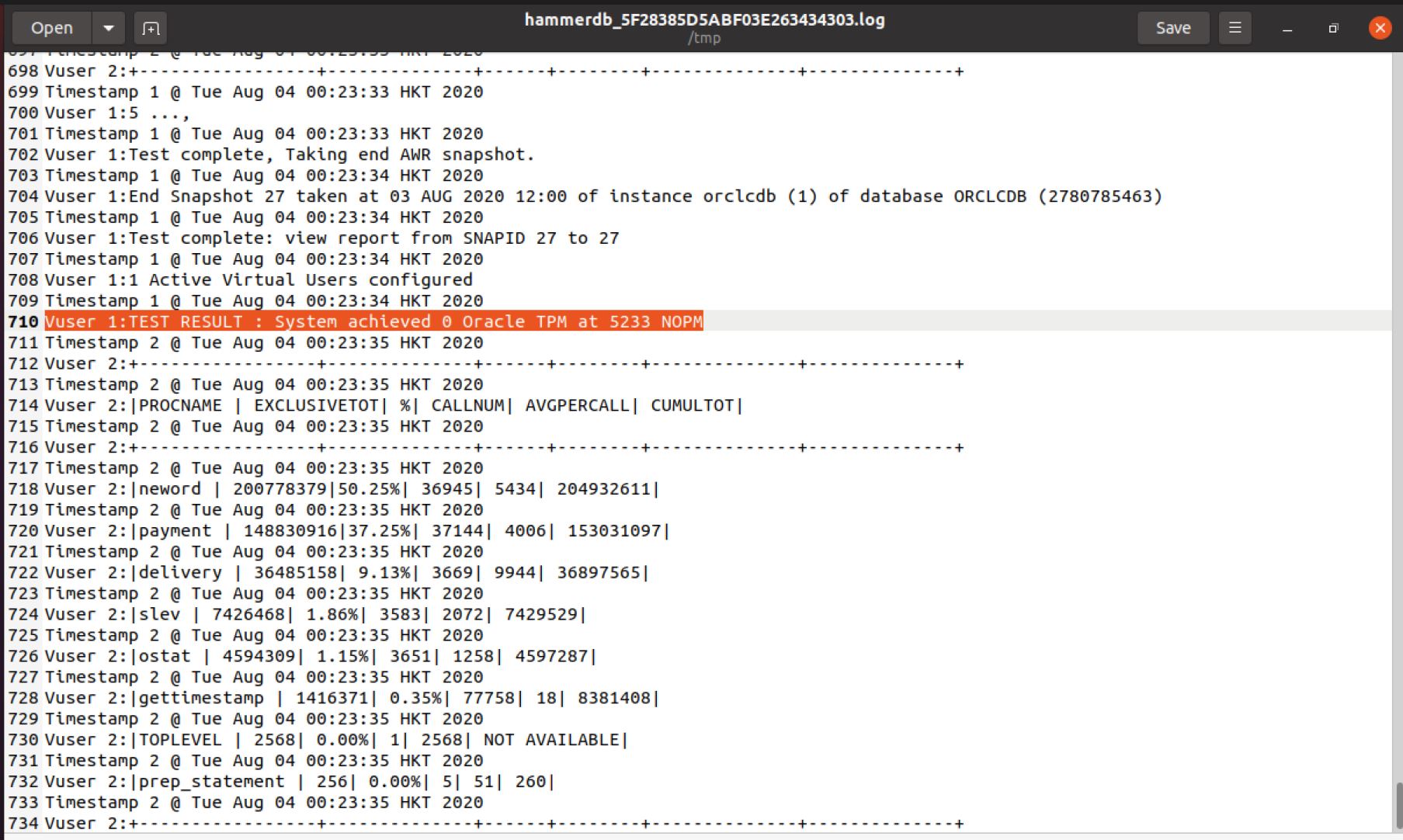Click the hammerdb log filename in title bar

coord(704,20)
